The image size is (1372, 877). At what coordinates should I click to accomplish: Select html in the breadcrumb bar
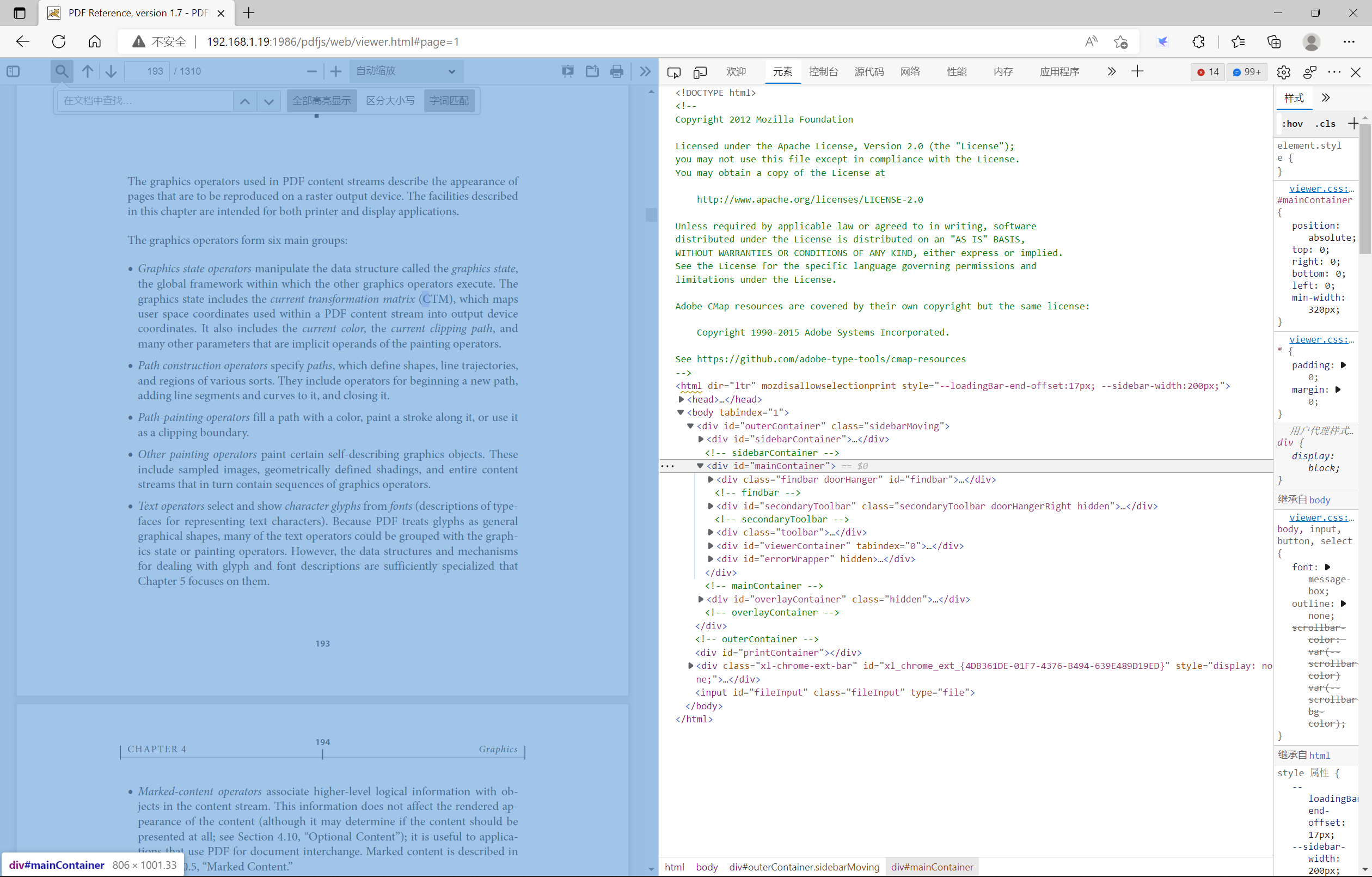click(x=675, y=867)
